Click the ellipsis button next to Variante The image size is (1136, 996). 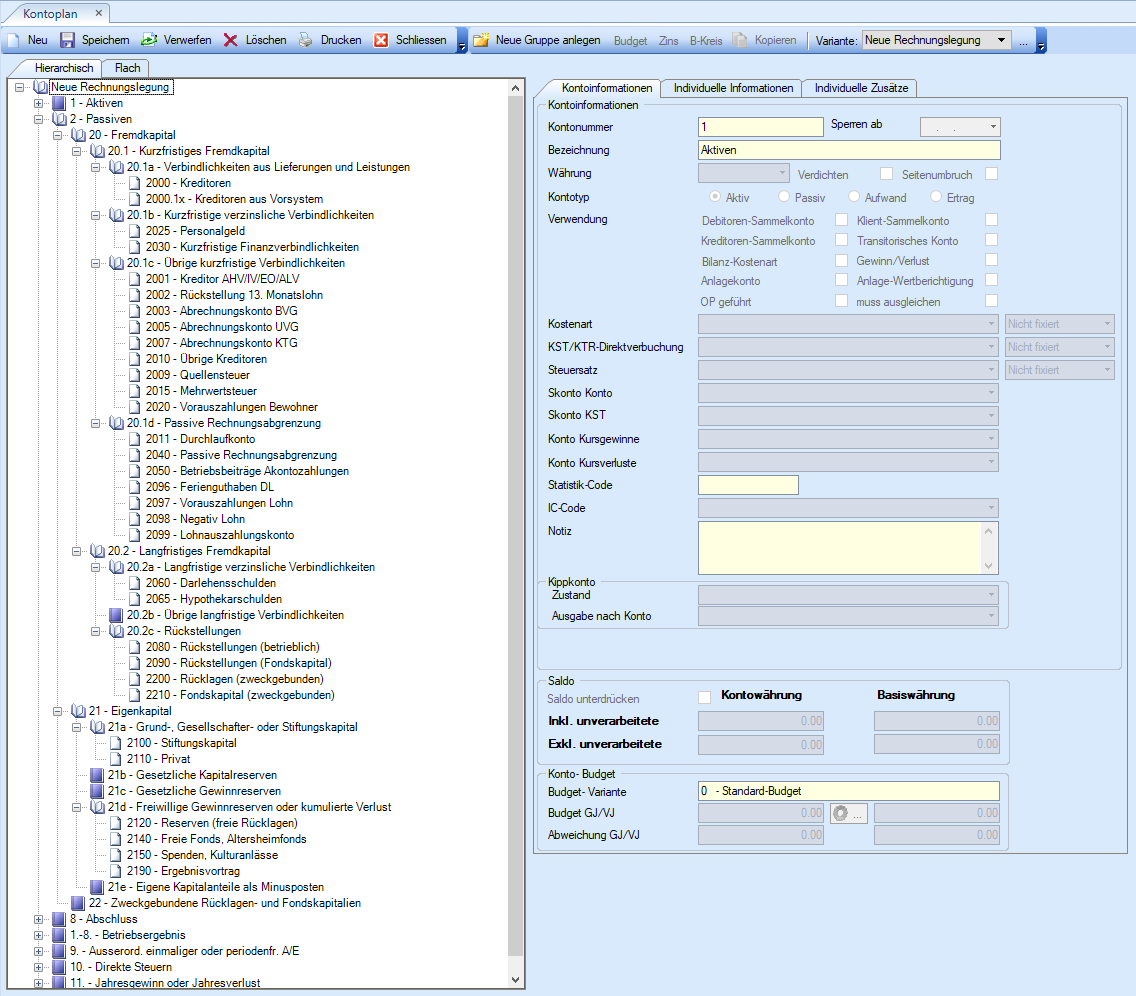[1023, 41]
